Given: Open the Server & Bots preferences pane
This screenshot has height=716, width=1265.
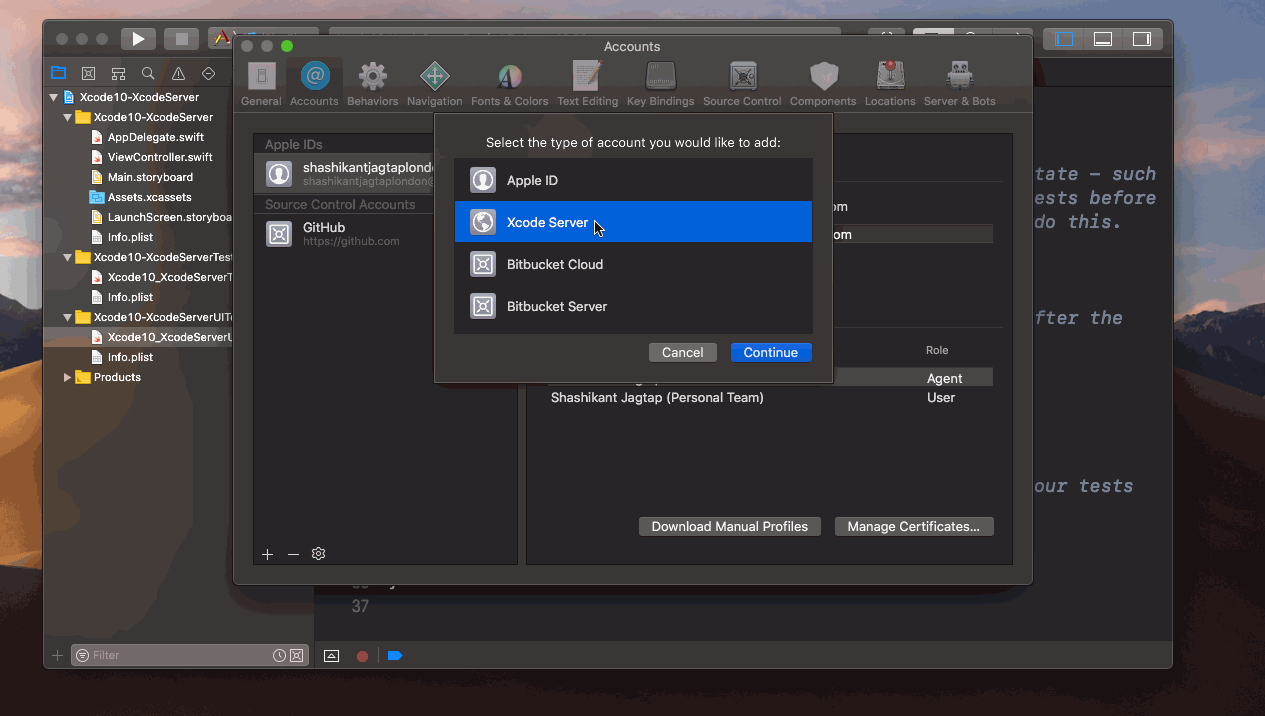Looking at the screenshot, I should tap(960, 80).
